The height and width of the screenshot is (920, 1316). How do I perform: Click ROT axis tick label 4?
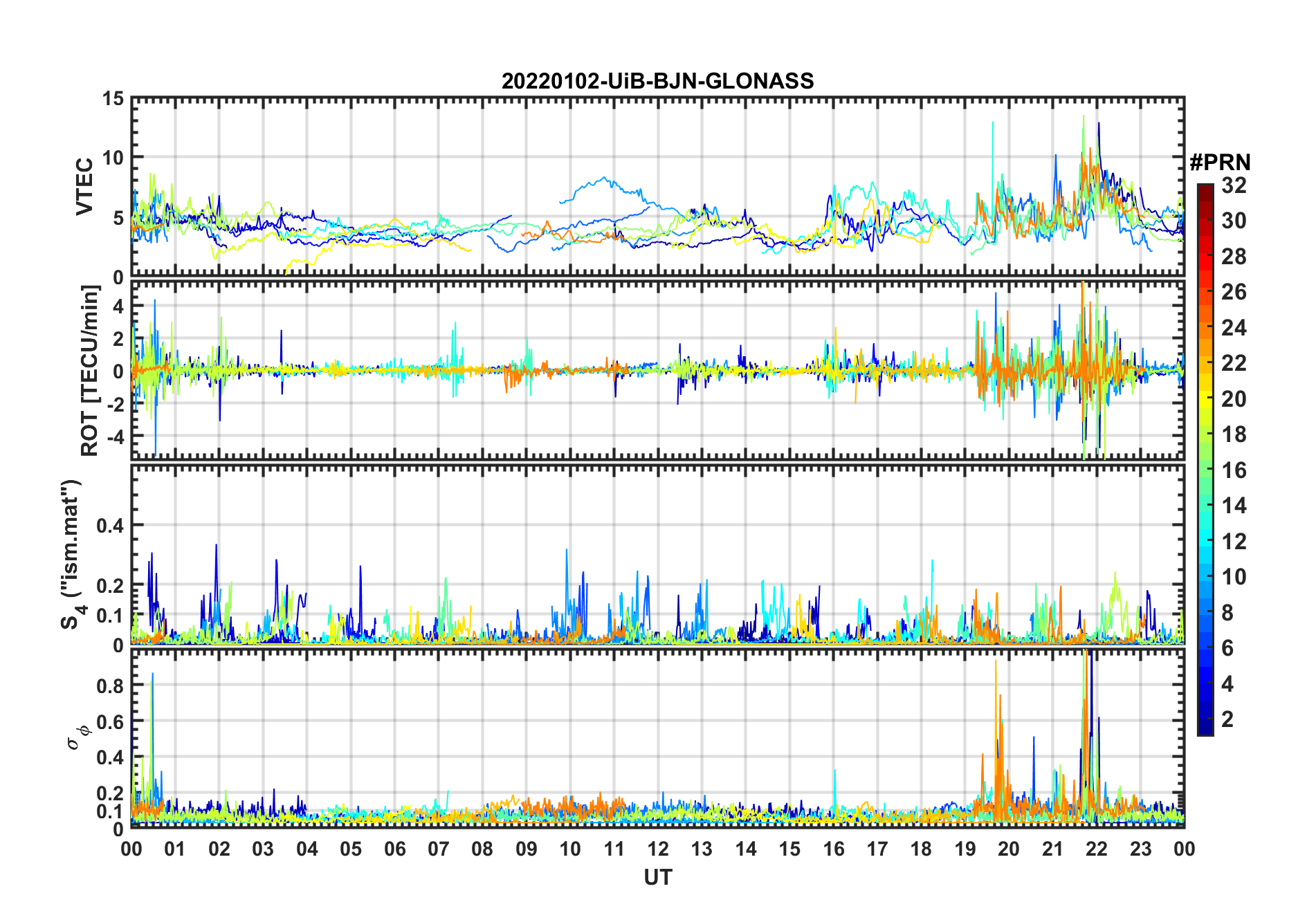tap(118, 306)
